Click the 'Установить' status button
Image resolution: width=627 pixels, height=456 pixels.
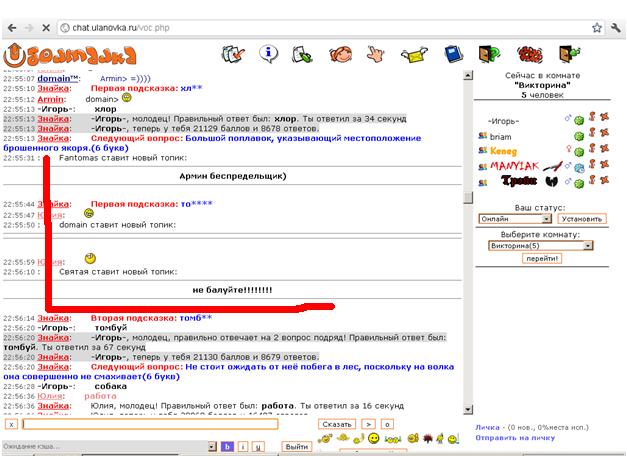[581, 218]
